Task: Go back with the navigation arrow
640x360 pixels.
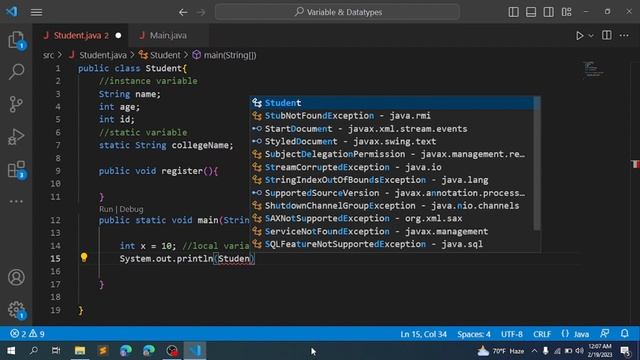Action: tap(183, 12)
